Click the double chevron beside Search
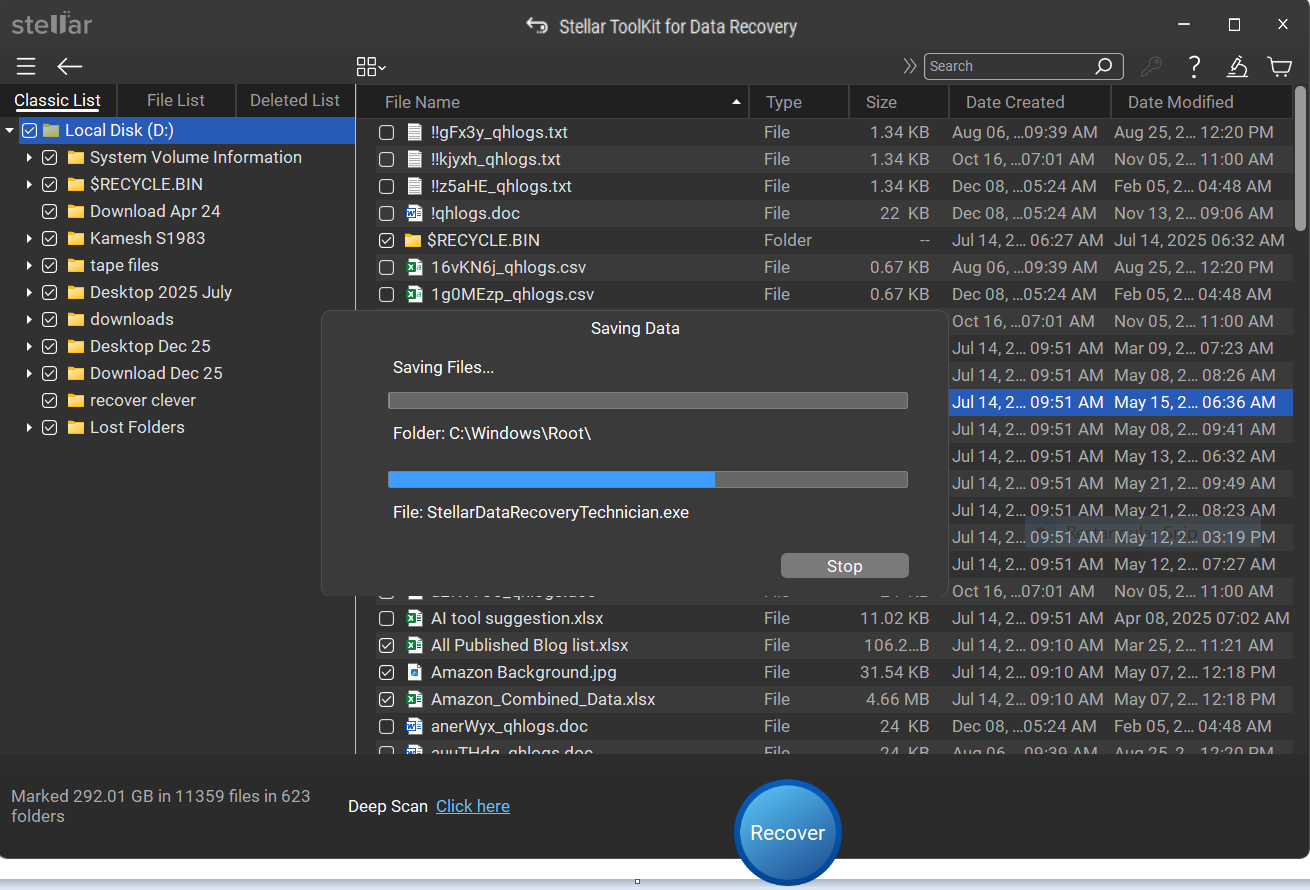The height and width of the screenshot is (890, 1310). tap(909, 66)
